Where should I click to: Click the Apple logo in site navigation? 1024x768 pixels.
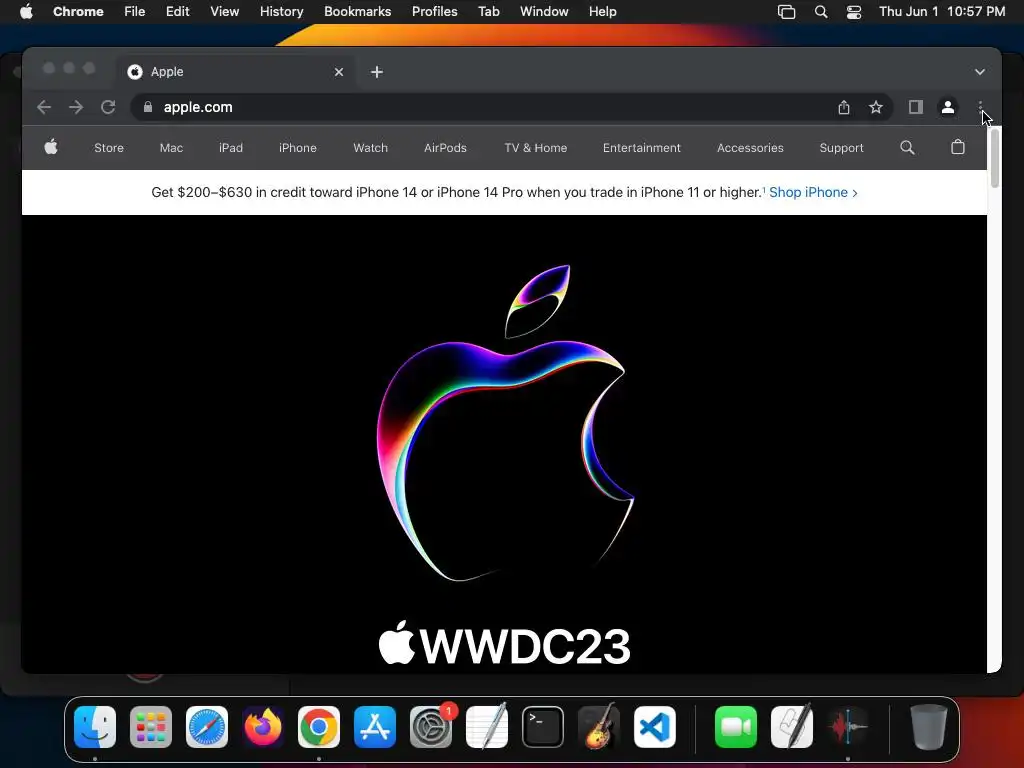coord(51,147)
